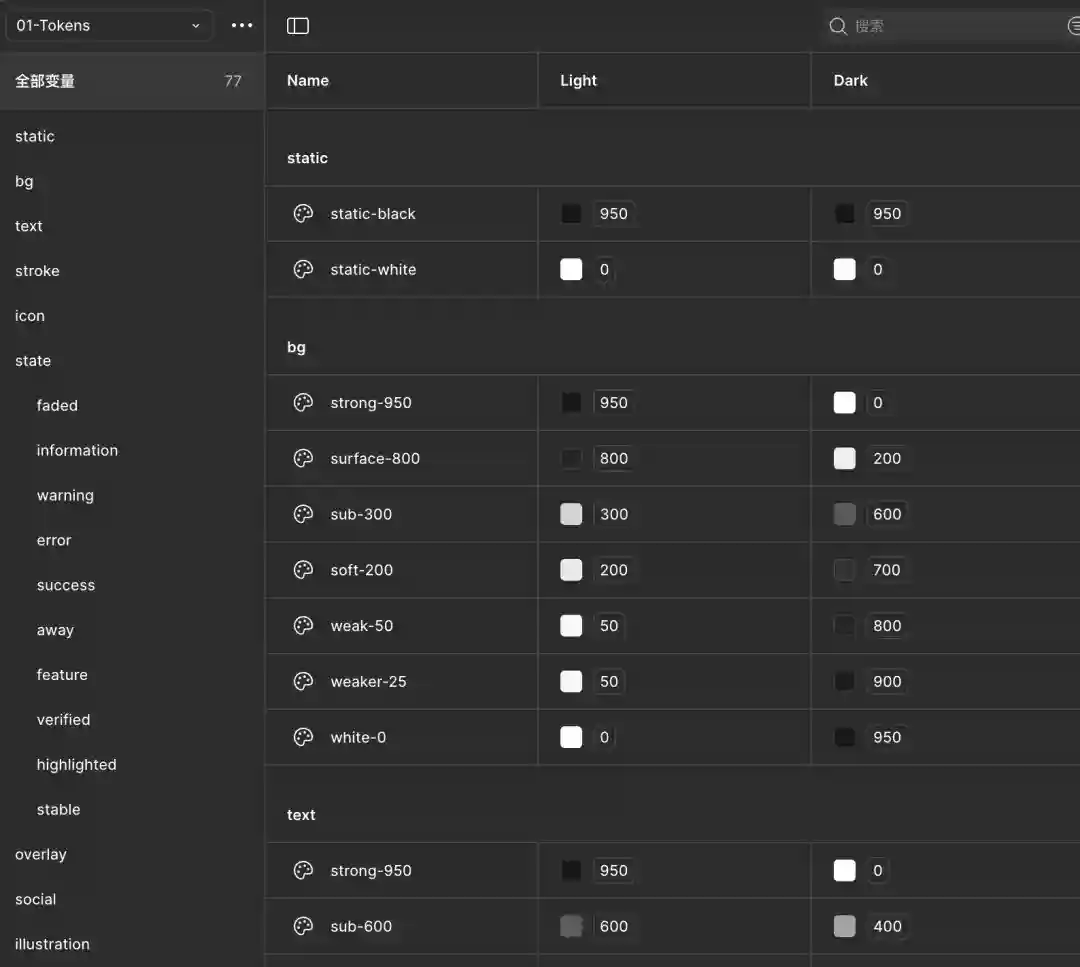Click the palette icon beside static-black

pyautogui.click(x=303, y=213)
